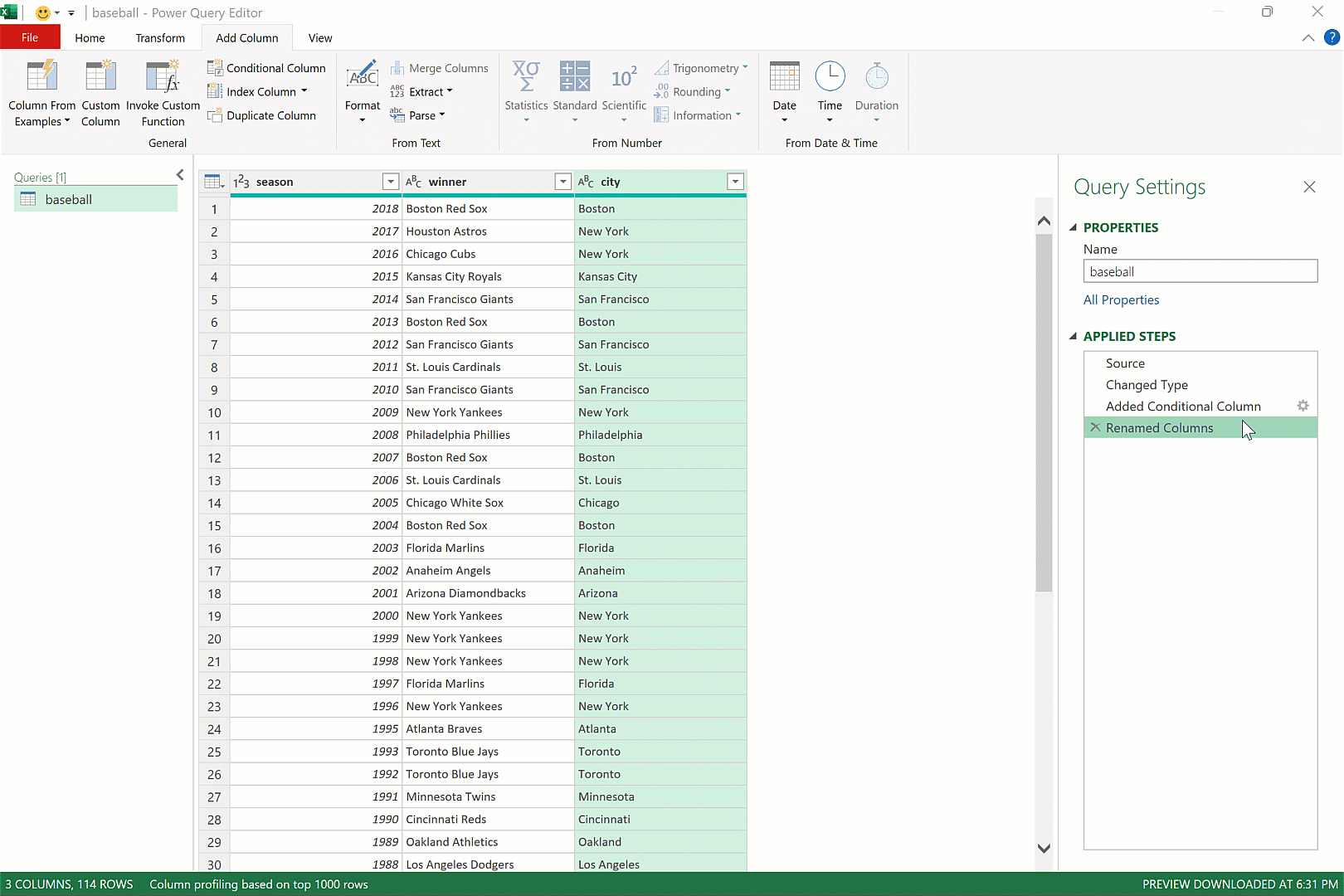Open the File menu
The image size is (1344, 896).
[30, 37]
